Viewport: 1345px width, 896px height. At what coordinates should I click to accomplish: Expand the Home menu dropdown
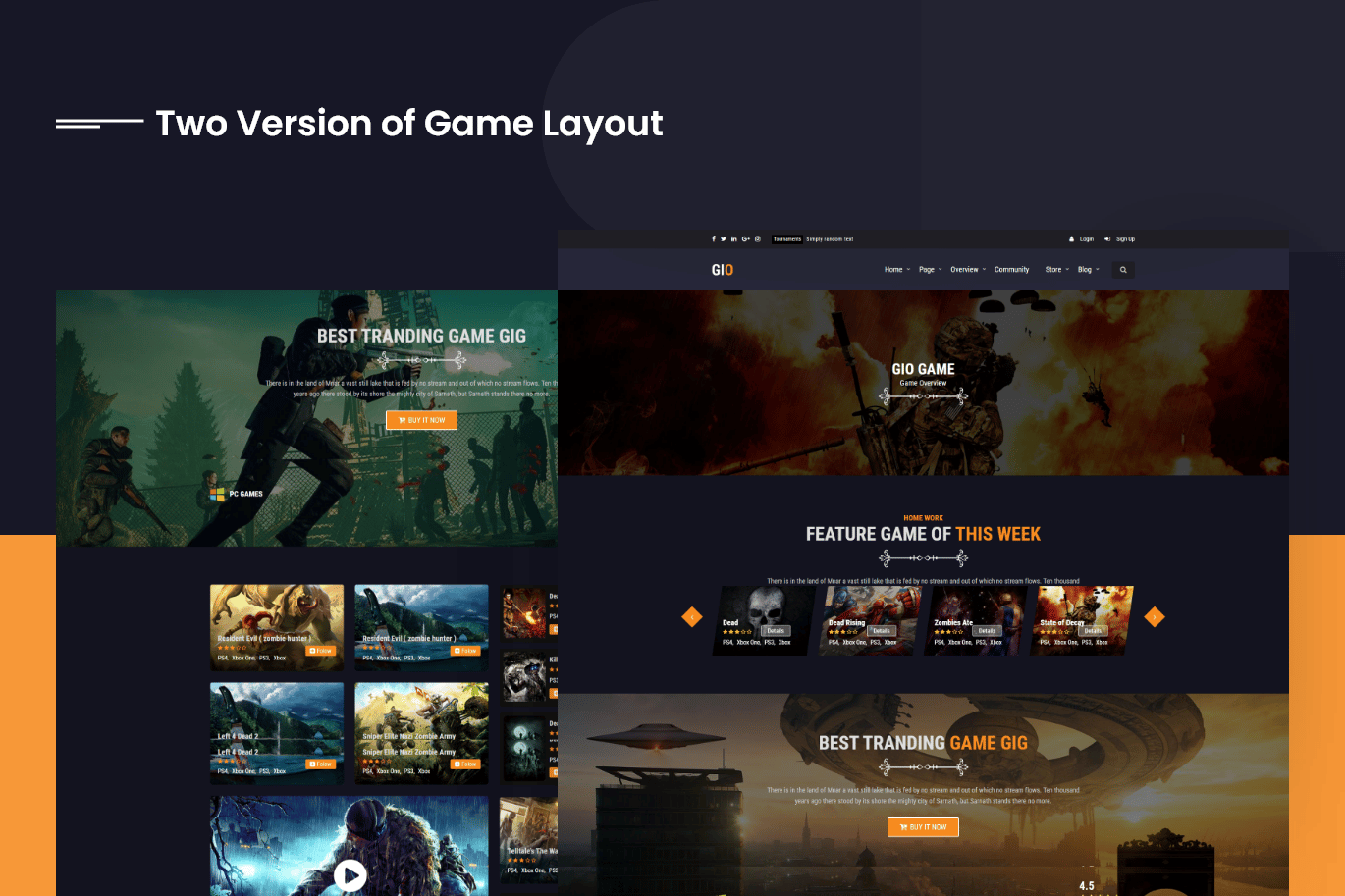tap(897, 269)
